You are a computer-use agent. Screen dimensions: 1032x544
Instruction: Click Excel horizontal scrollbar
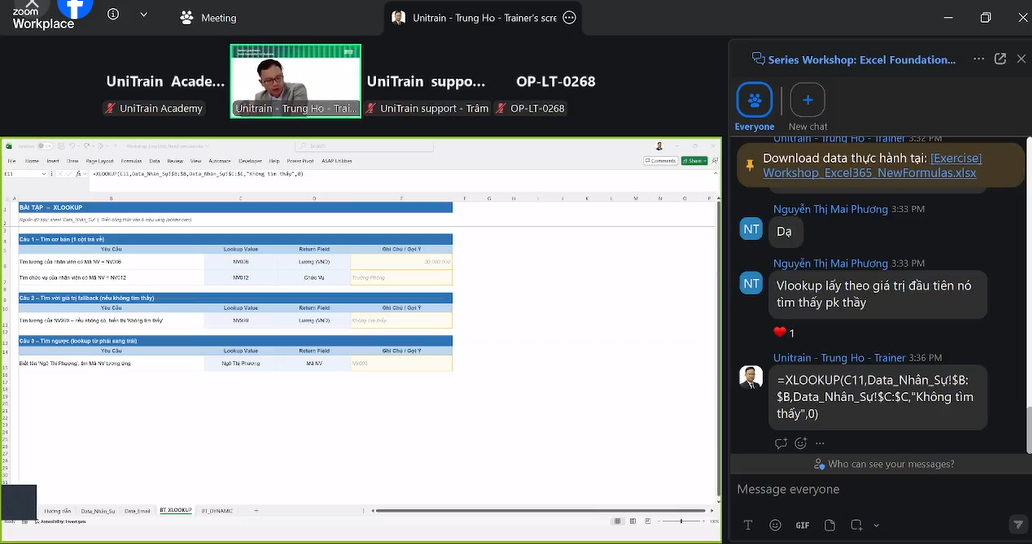[x=540, y=510]
